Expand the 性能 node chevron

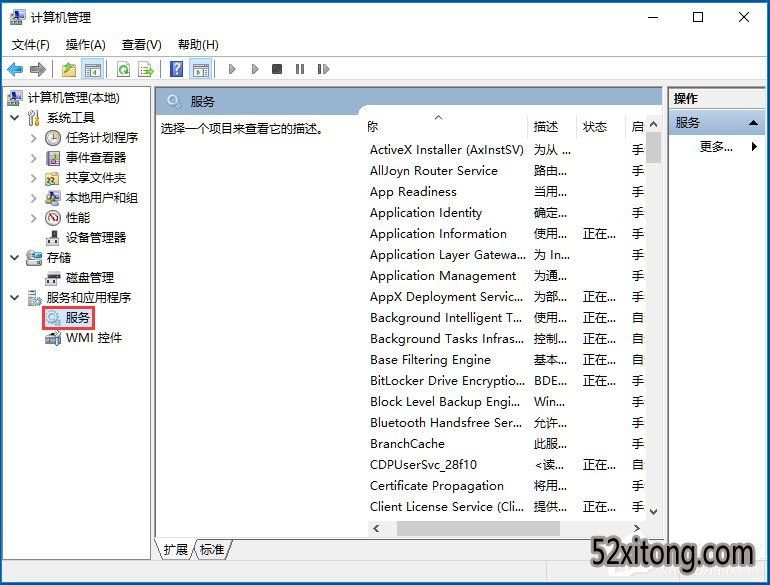coord(33,218)
